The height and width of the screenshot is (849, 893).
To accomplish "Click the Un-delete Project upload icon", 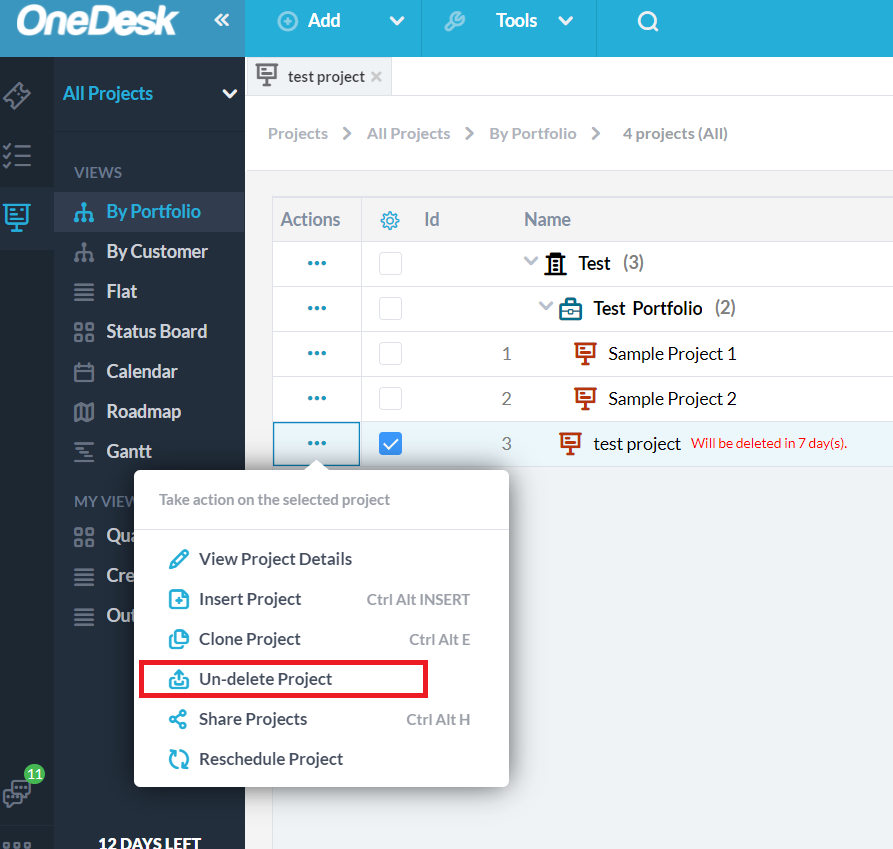I will 179,679.
